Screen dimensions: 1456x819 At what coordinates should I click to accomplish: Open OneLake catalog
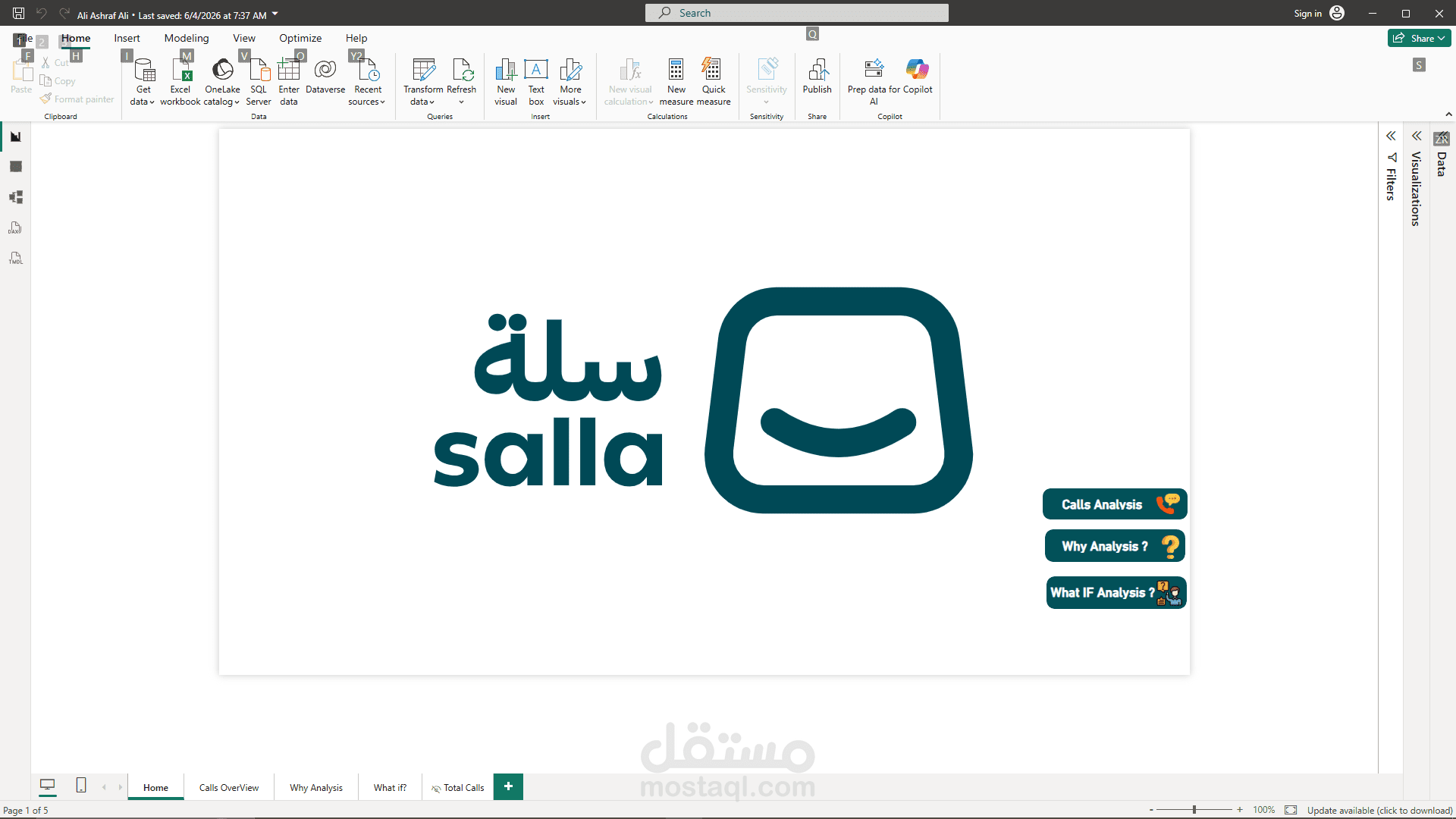click(x=222, y=82)
